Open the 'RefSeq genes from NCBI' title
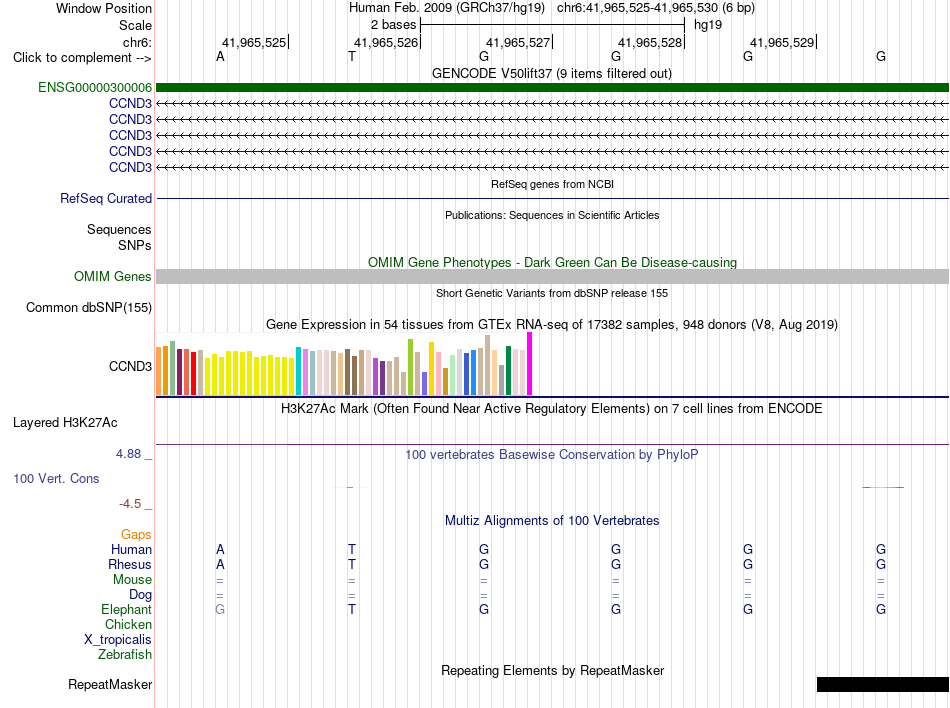This screenshot has height=708, width=950. pos(552,184)
